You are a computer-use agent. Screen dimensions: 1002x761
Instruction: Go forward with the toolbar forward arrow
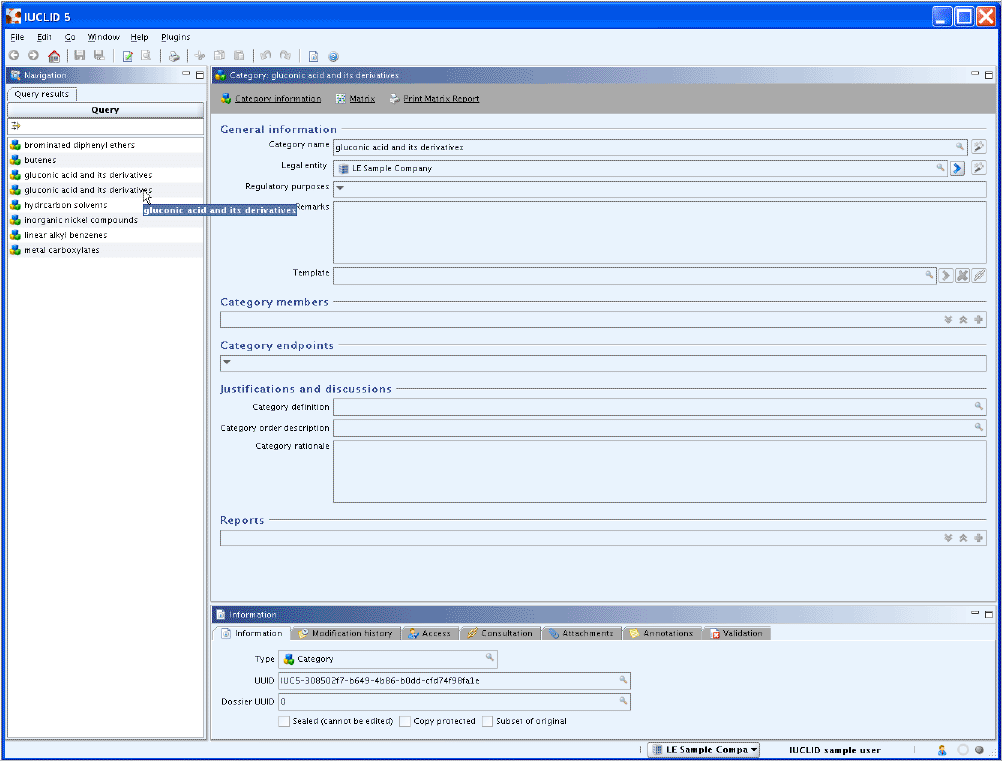point(33,56)
